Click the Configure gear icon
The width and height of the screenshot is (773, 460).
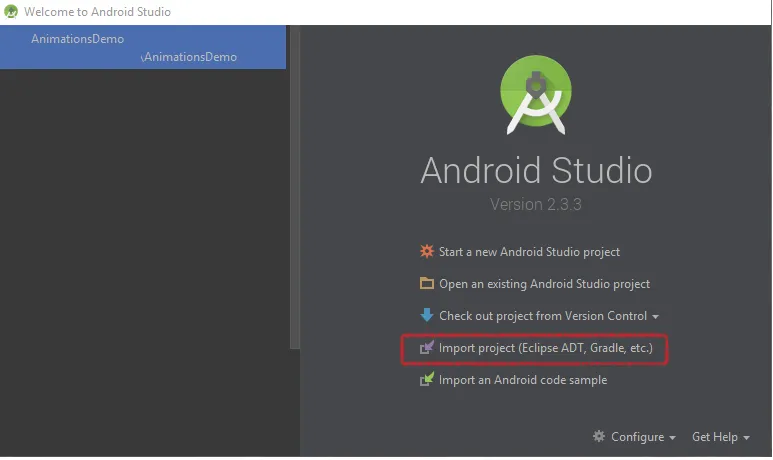click(598, 436)
